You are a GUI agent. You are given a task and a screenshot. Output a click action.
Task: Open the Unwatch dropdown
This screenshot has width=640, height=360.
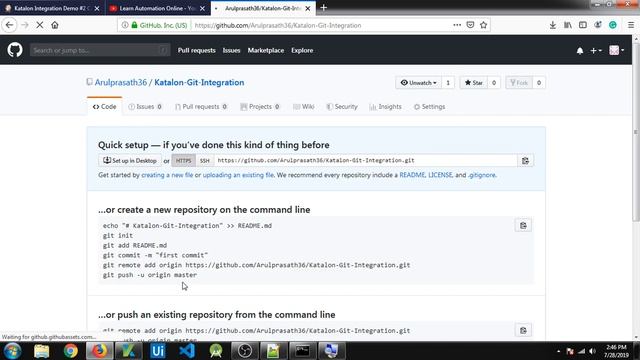coord(418,83)
